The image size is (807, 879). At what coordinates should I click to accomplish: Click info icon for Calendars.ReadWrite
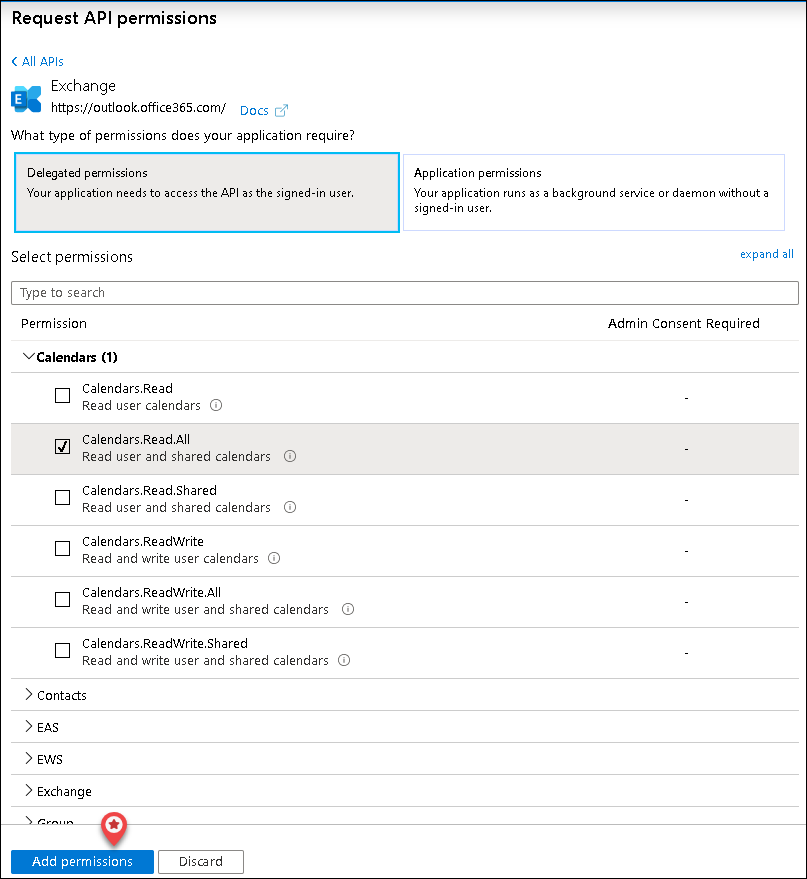(274, 559)
